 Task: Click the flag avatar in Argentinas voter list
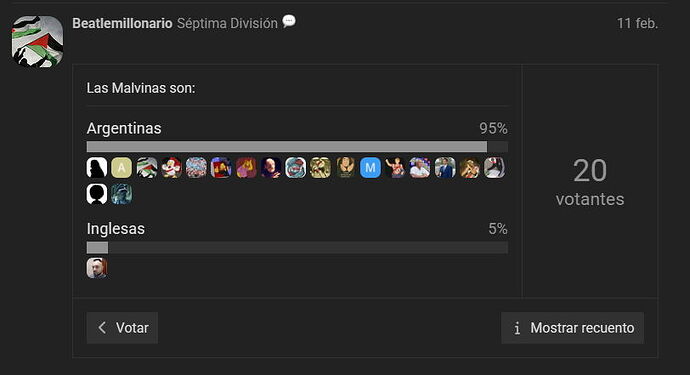pyautogui.click(x=147, y=168)
